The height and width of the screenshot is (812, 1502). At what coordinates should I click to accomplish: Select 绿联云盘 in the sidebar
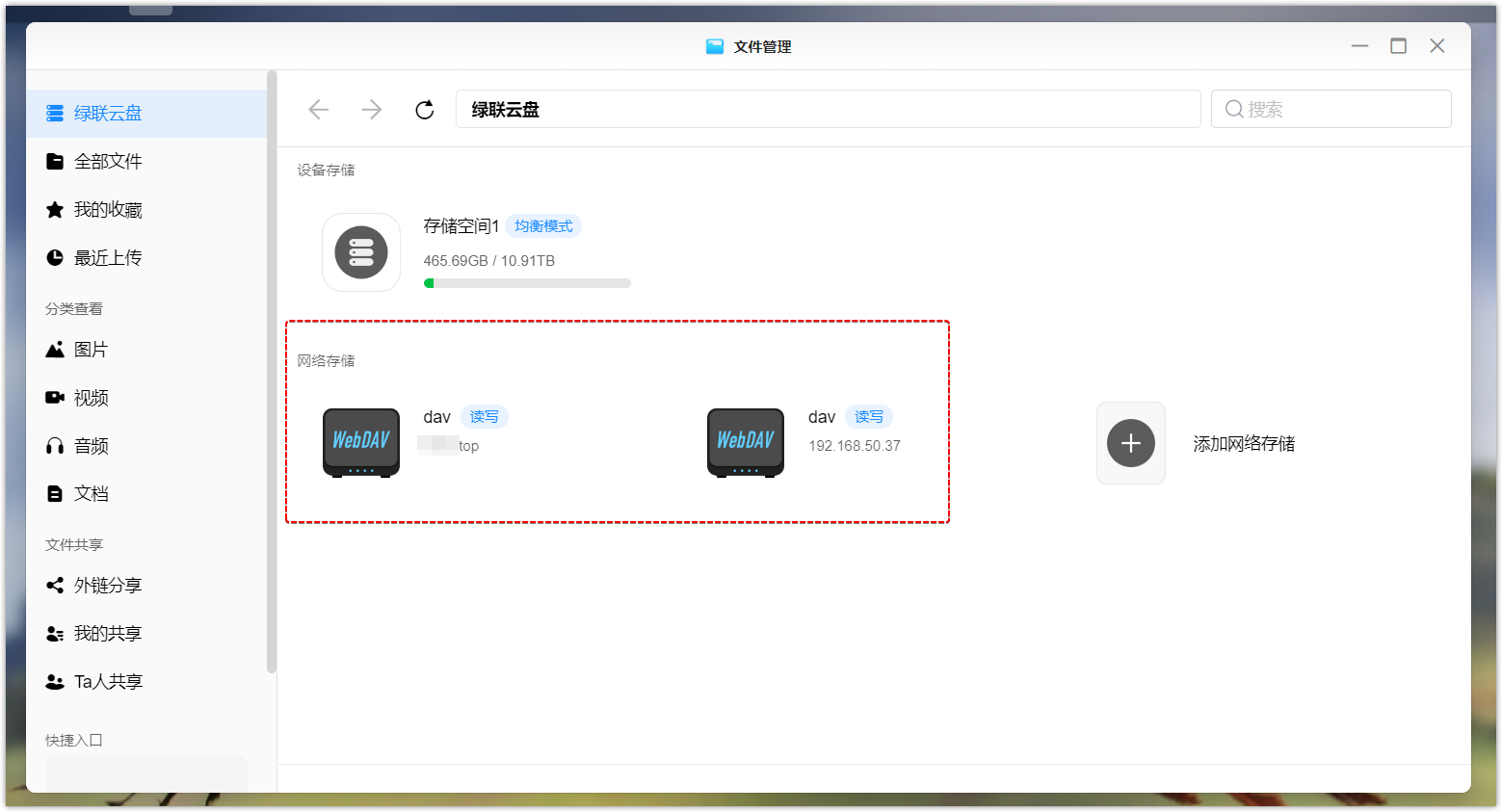click(x=146, y=113)
